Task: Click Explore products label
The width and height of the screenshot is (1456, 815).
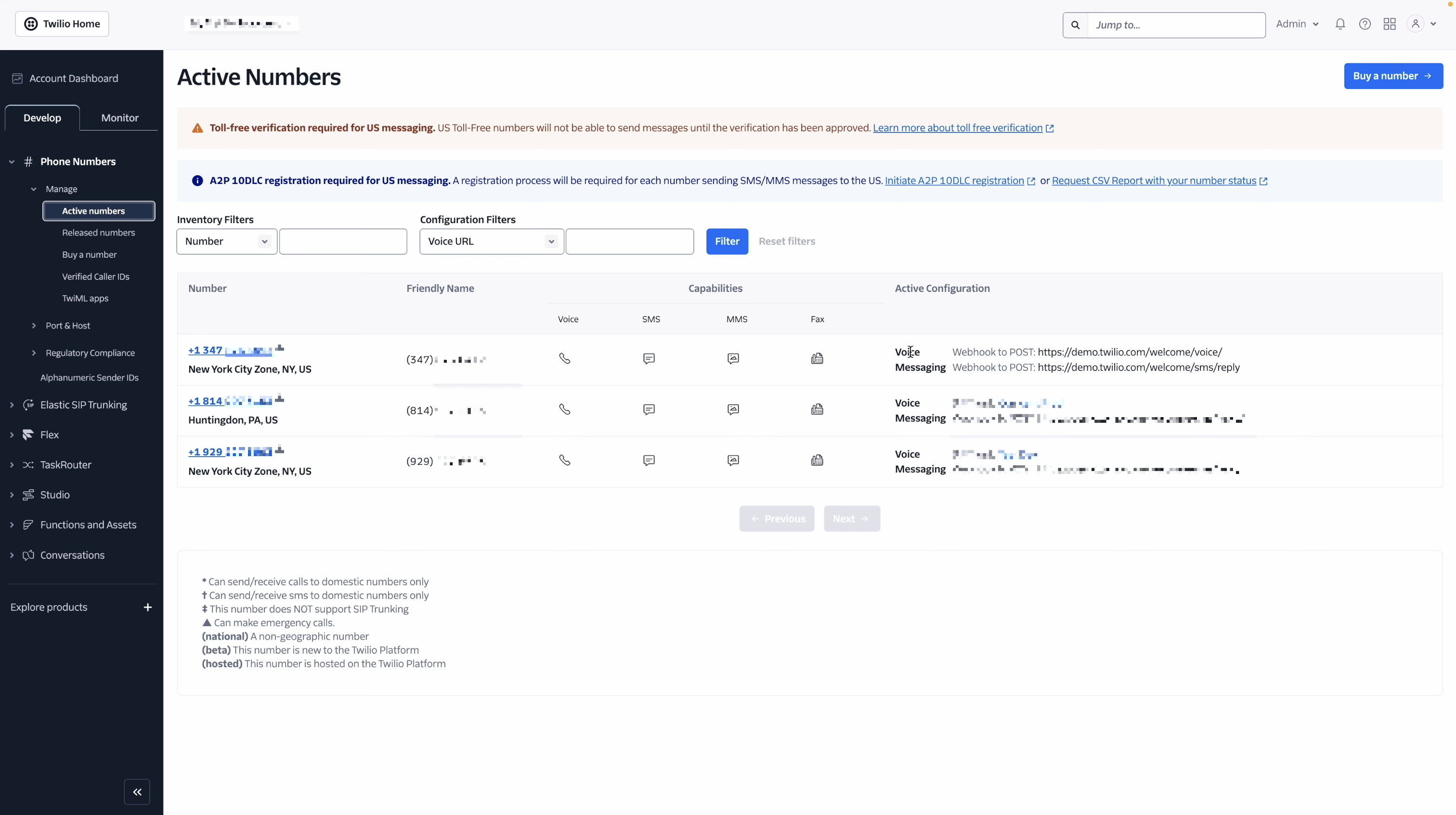Action: click(49, 607)
